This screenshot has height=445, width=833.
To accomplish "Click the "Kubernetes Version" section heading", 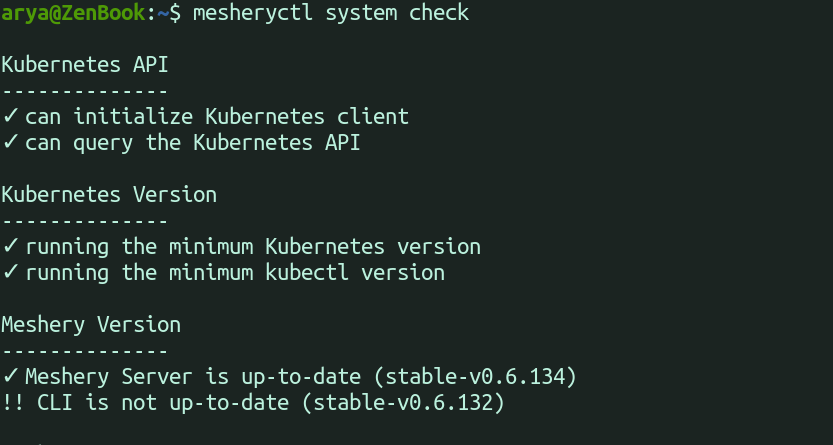I will pyautogui.click(x=109, y=194).
